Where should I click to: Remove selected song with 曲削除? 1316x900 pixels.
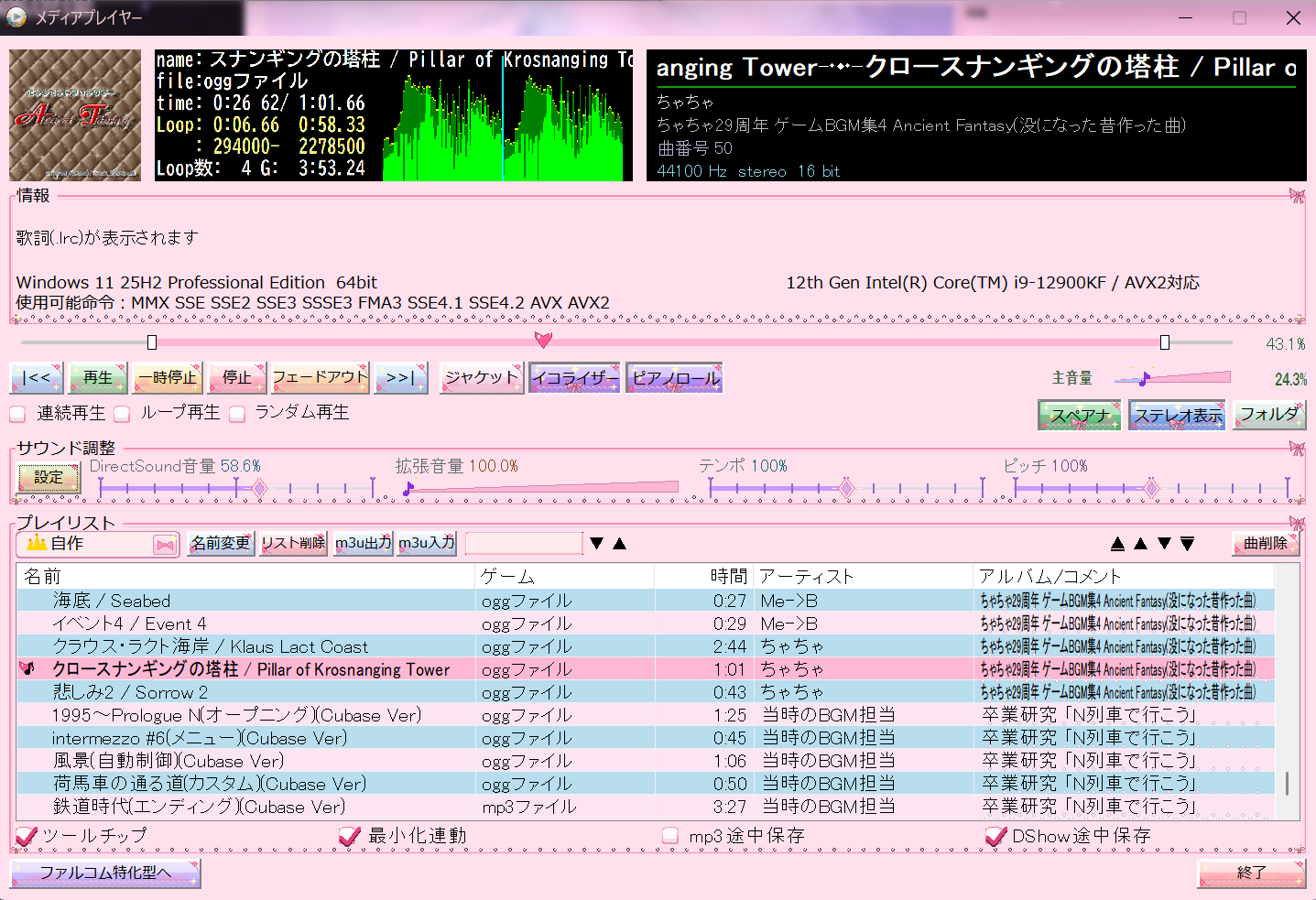click(x=1266, y=543)
